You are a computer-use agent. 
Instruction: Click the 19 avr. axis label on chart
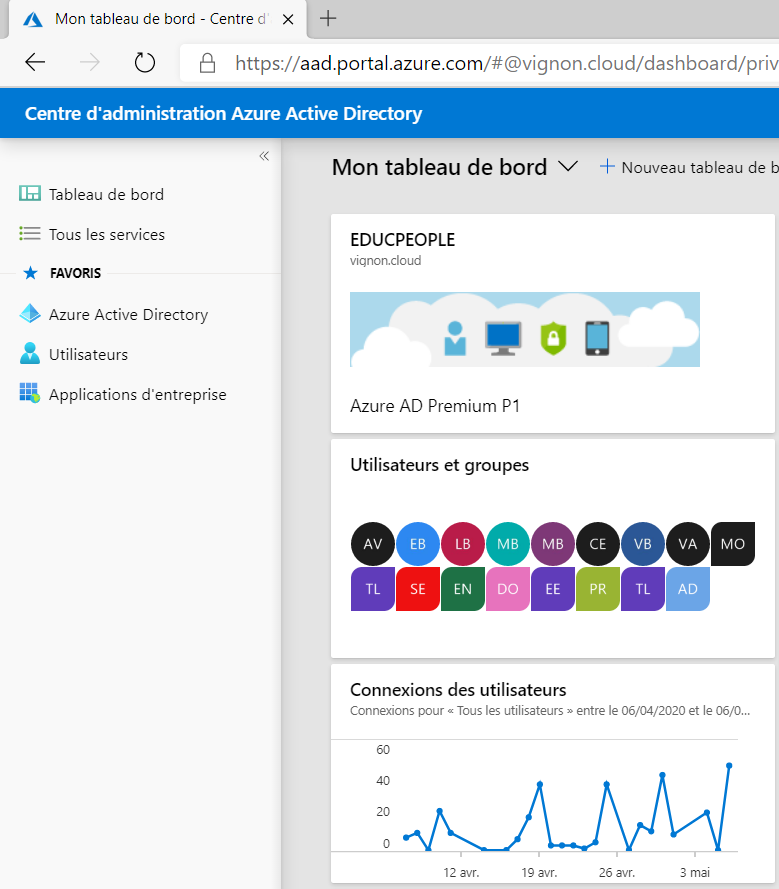click(539, 873)
